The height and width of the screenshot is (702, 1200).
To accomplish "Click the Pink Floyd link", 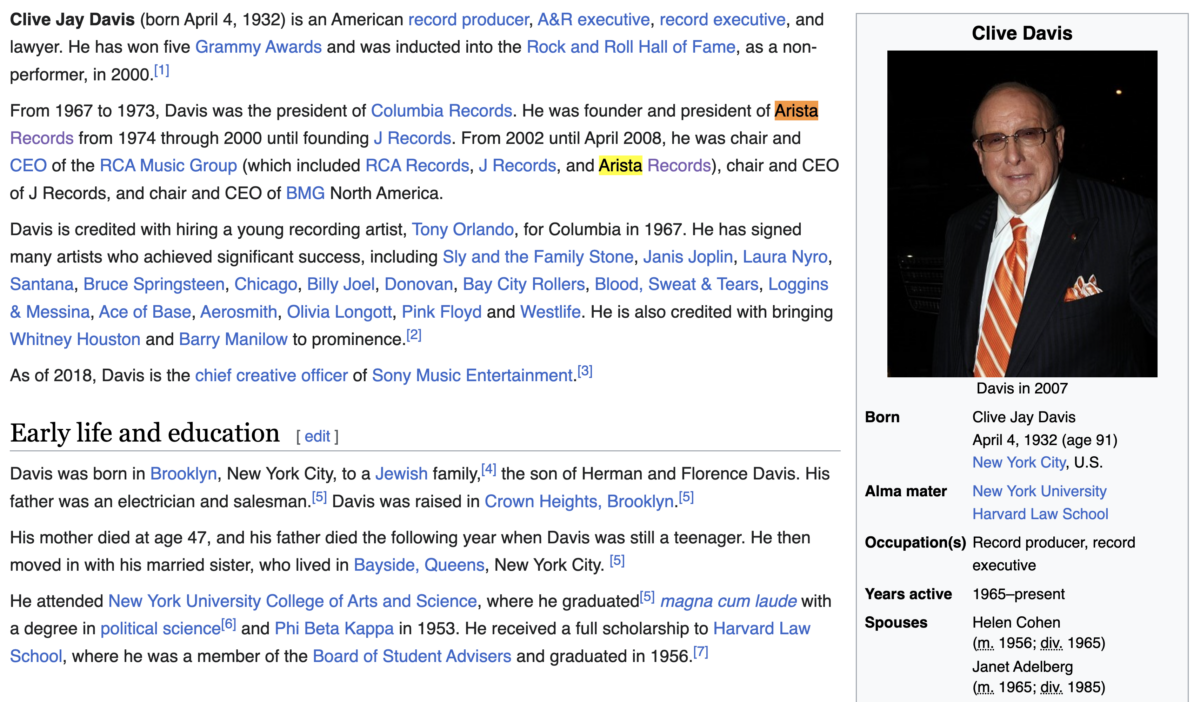I will pyautogui.click(x=442, y=312).
